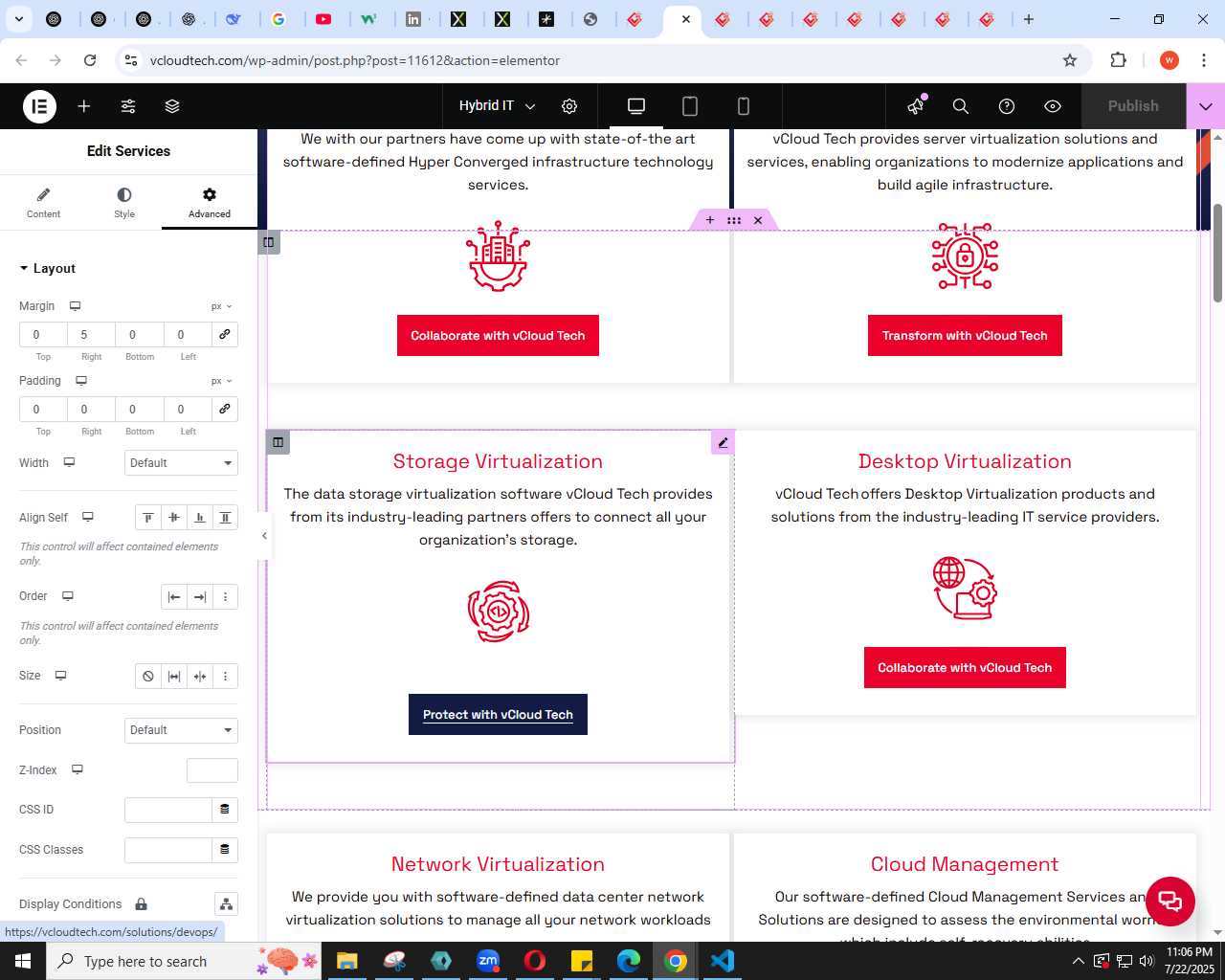Preview changes with the eye icon
Screen dimensions: 1225x980
[x=1053, y=106]
